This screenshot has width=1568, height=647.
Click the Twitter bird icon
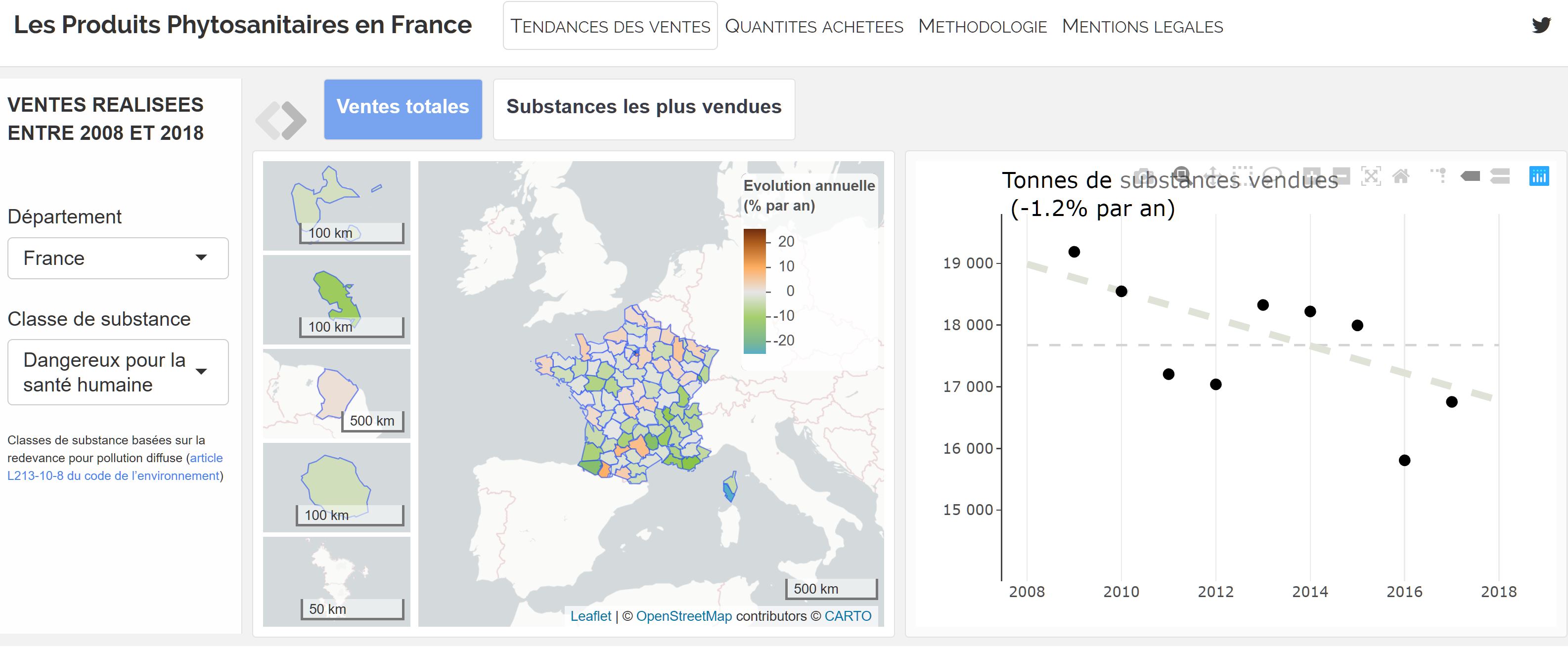point(1541,26)
